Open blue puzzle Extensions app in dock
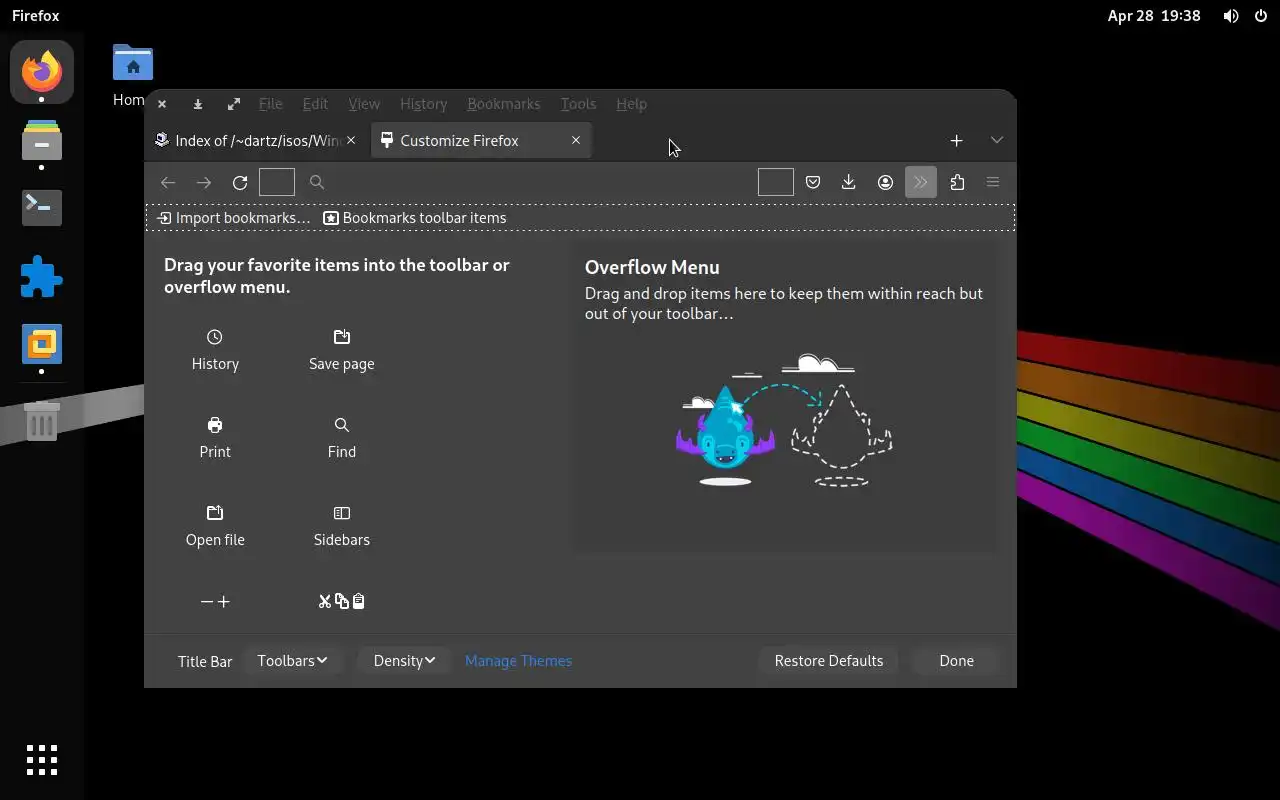 42,277
